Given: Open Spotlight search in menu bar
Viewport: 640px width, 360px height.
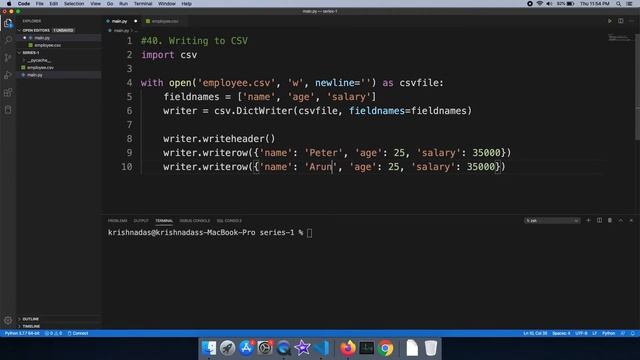Looking at the screenshot, I should [618, 4].
